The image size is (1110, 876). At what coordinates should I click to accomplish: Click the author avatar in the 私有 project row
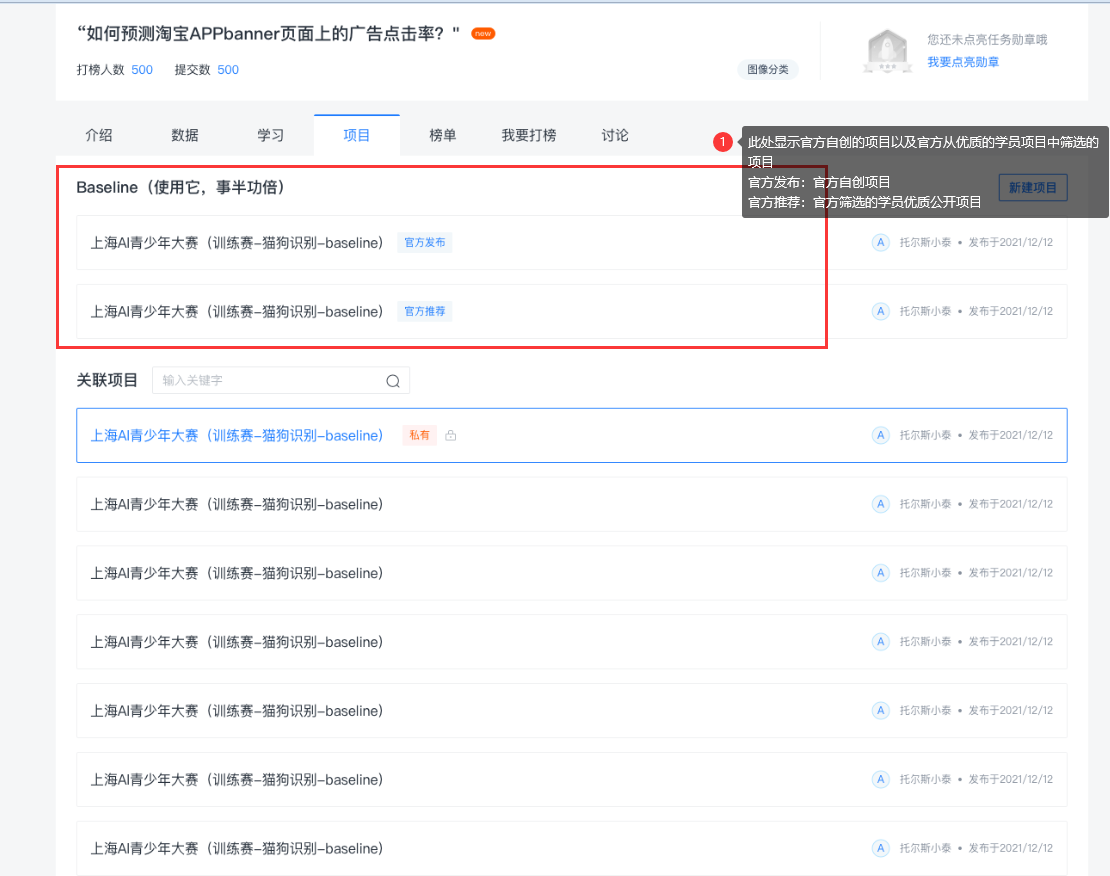pos(880,436)
